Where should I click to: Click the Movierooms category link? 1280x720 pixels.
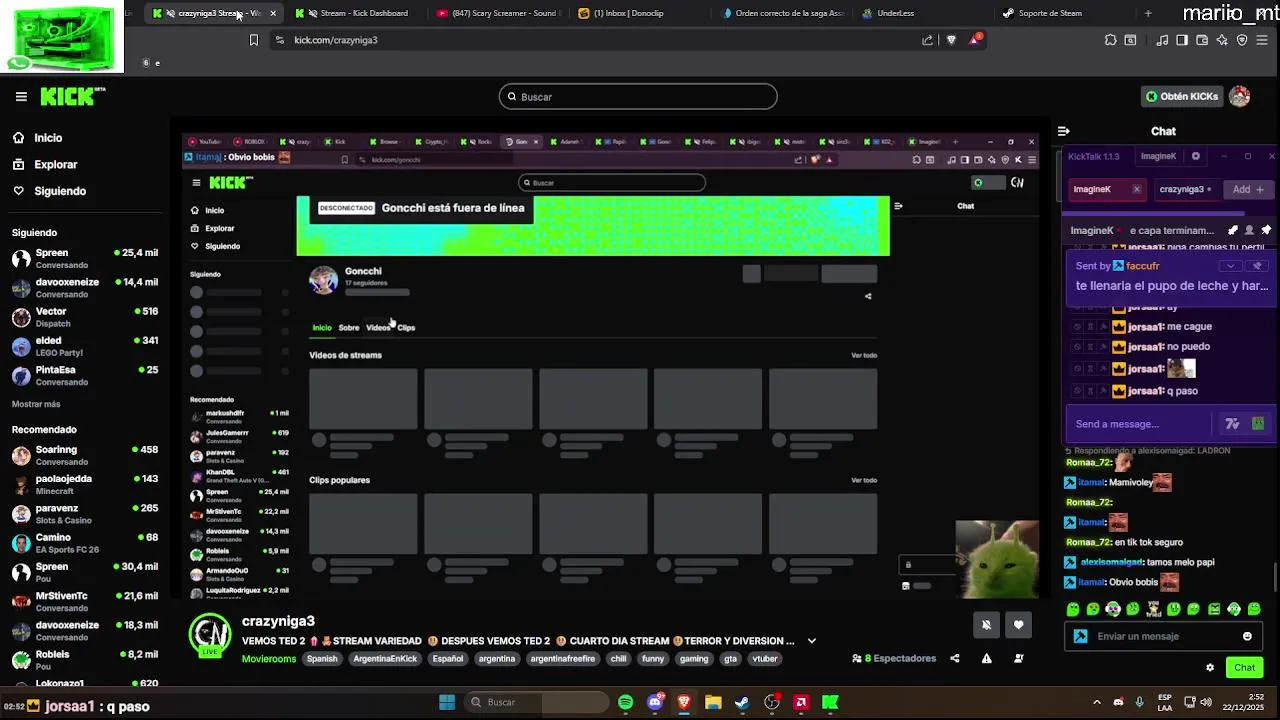pos(269,659)
